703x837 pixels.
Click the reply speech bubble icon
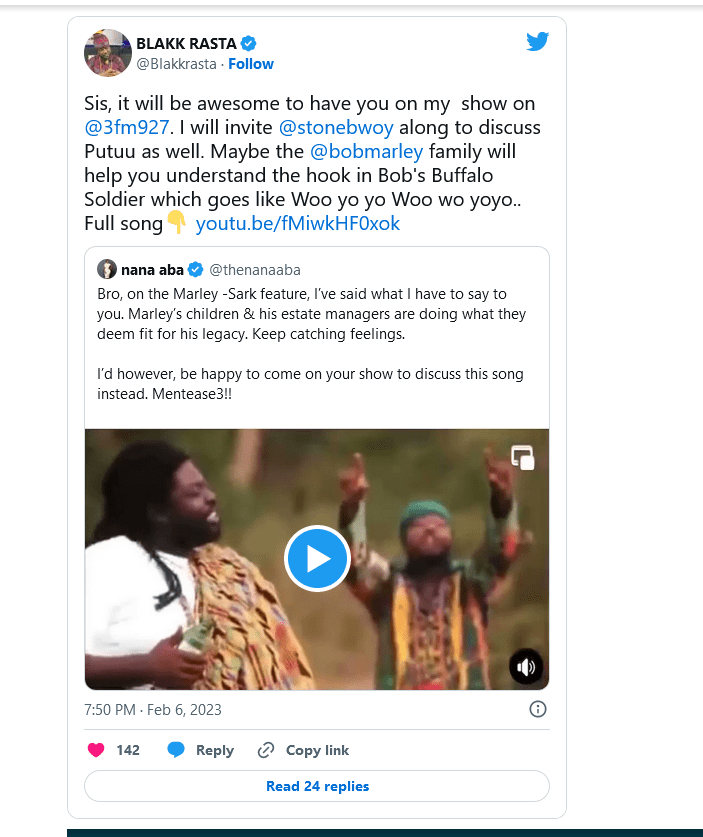[x=176, y=750]
